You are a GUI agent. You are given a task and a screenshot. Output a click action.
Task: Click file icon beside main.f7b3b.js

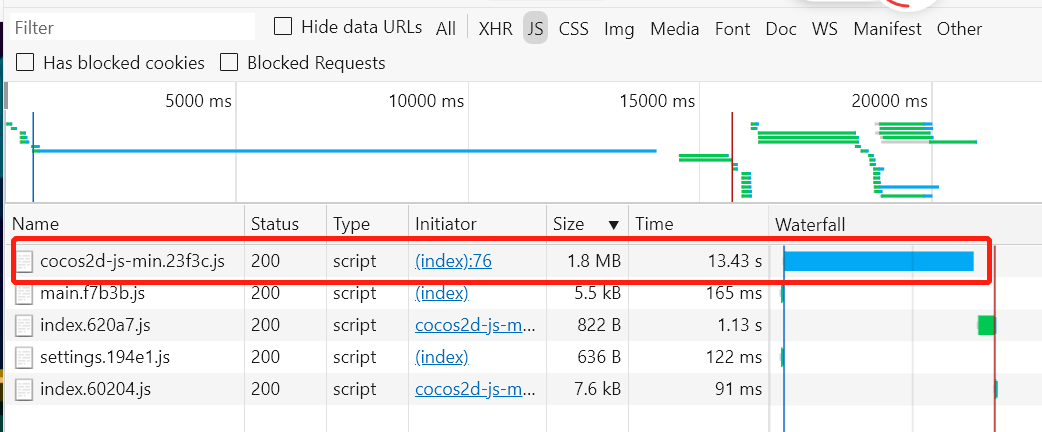(26, 294)
